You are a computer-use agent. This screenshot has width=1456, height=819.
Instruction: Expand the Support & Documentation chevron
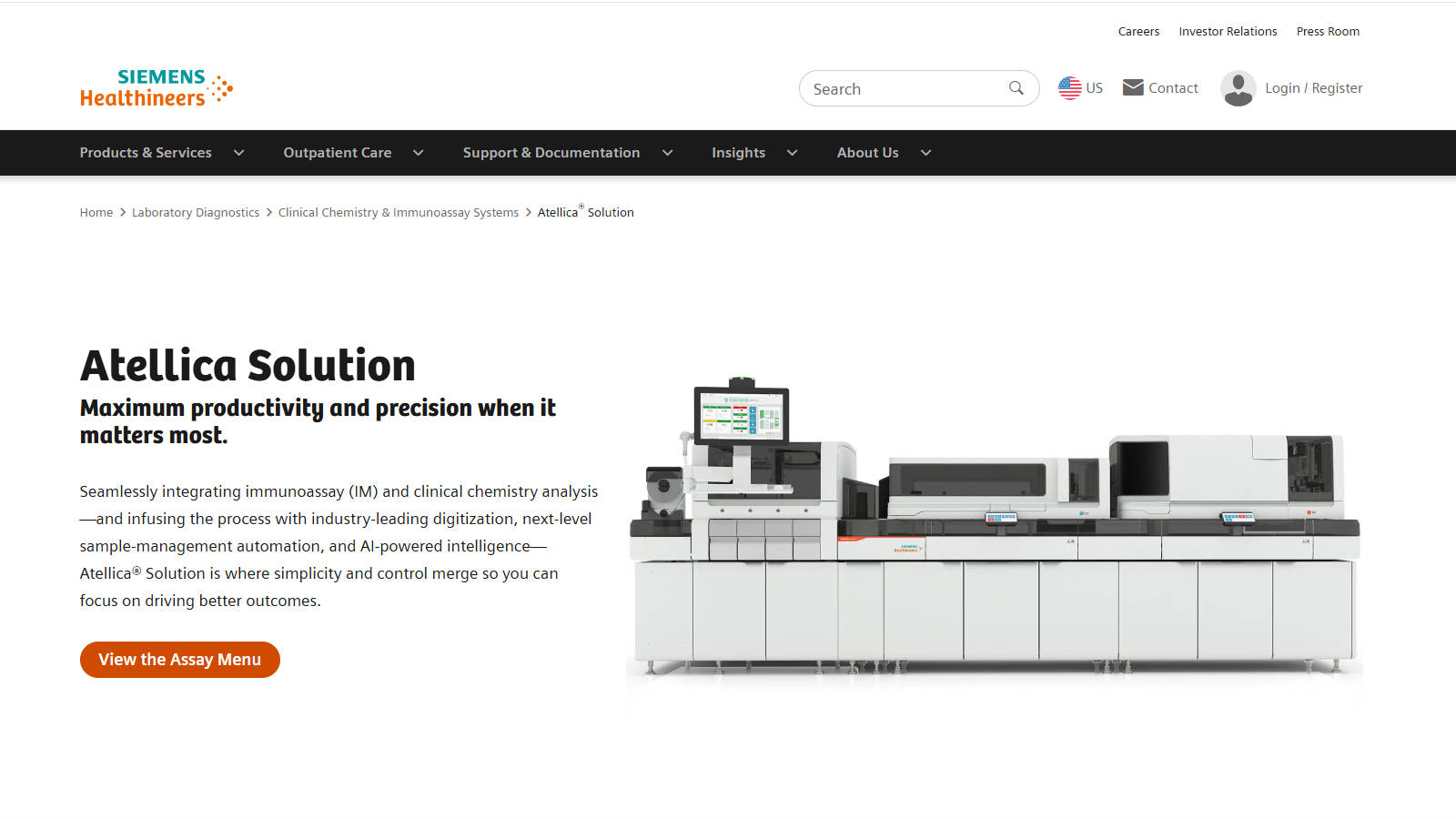click(668, 153)
